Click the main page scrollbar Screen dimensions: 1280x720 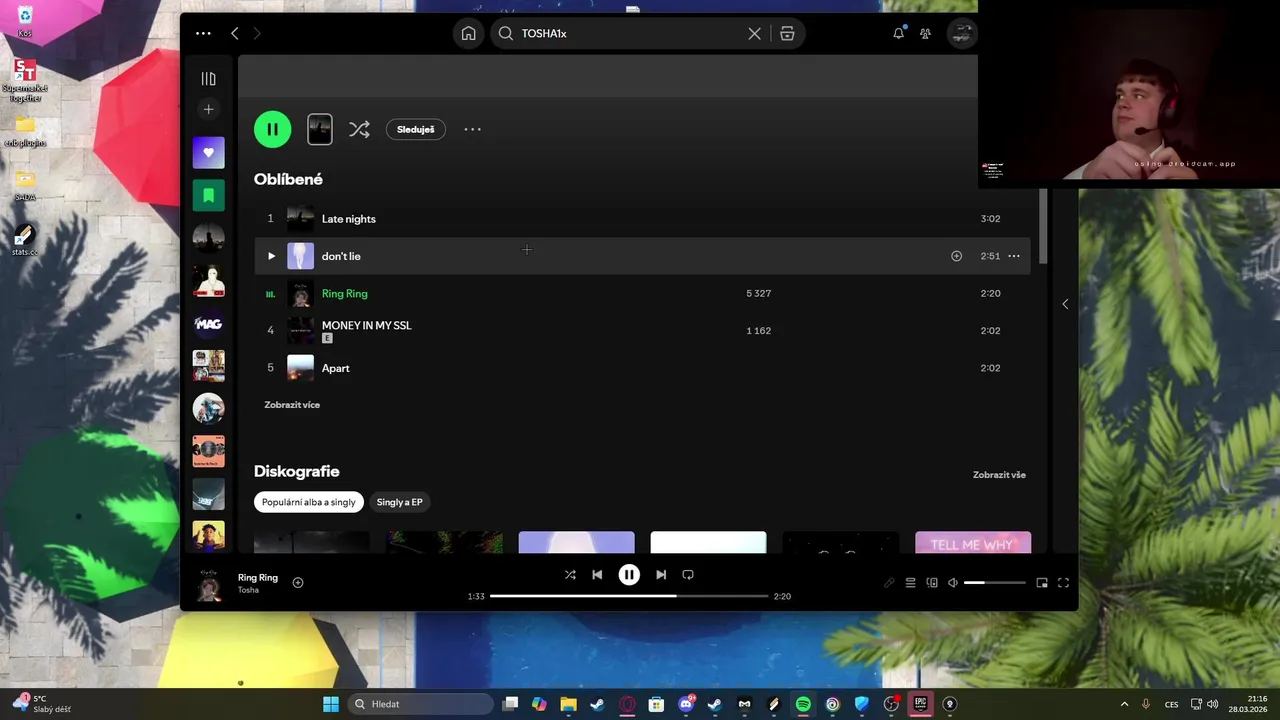click(x=1044, y=225)
